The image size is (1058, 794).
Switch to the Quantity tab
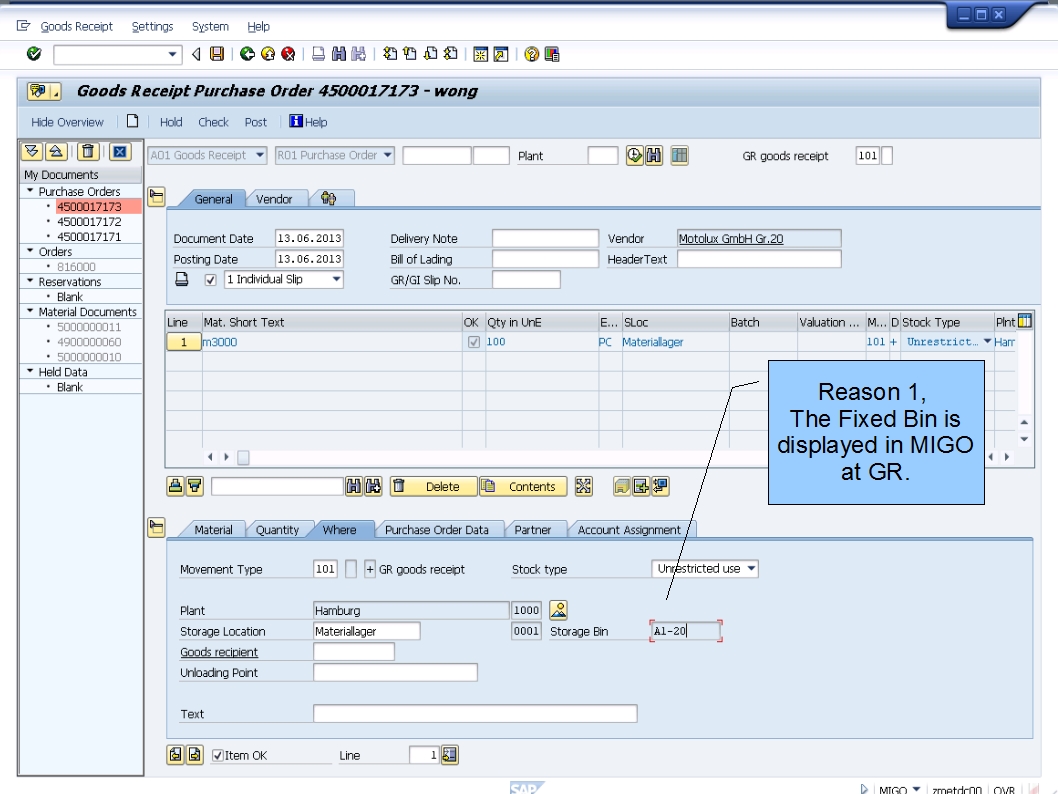(277, 530)
